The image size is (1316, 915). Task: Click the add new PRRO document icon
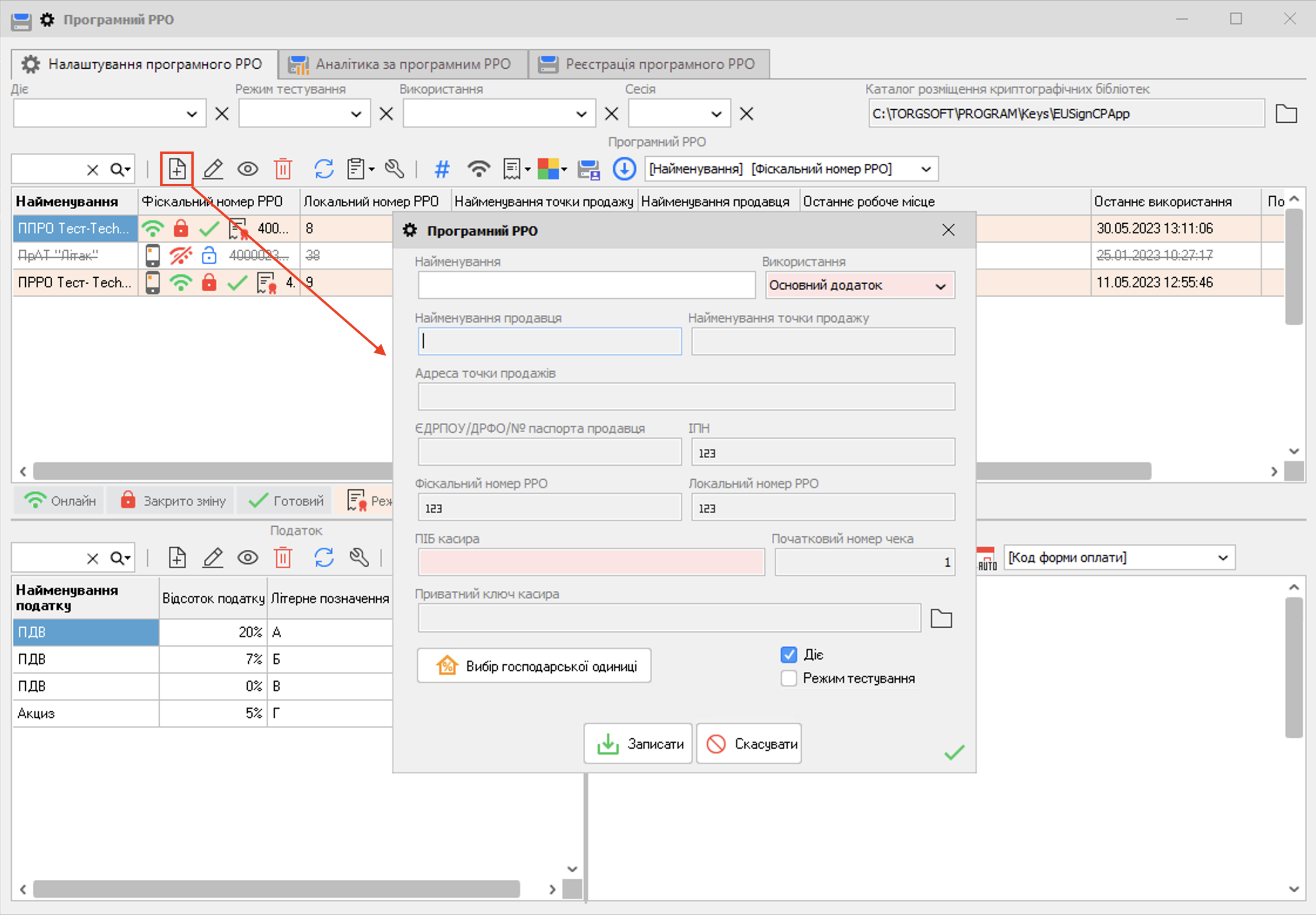[177, 169]
